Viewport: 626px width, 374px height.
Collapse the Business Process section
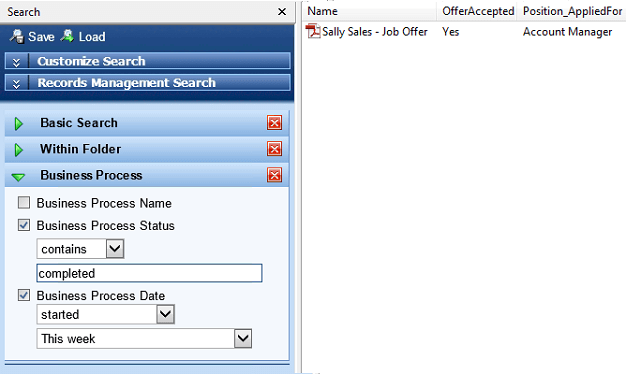click(x=18, y=177)
